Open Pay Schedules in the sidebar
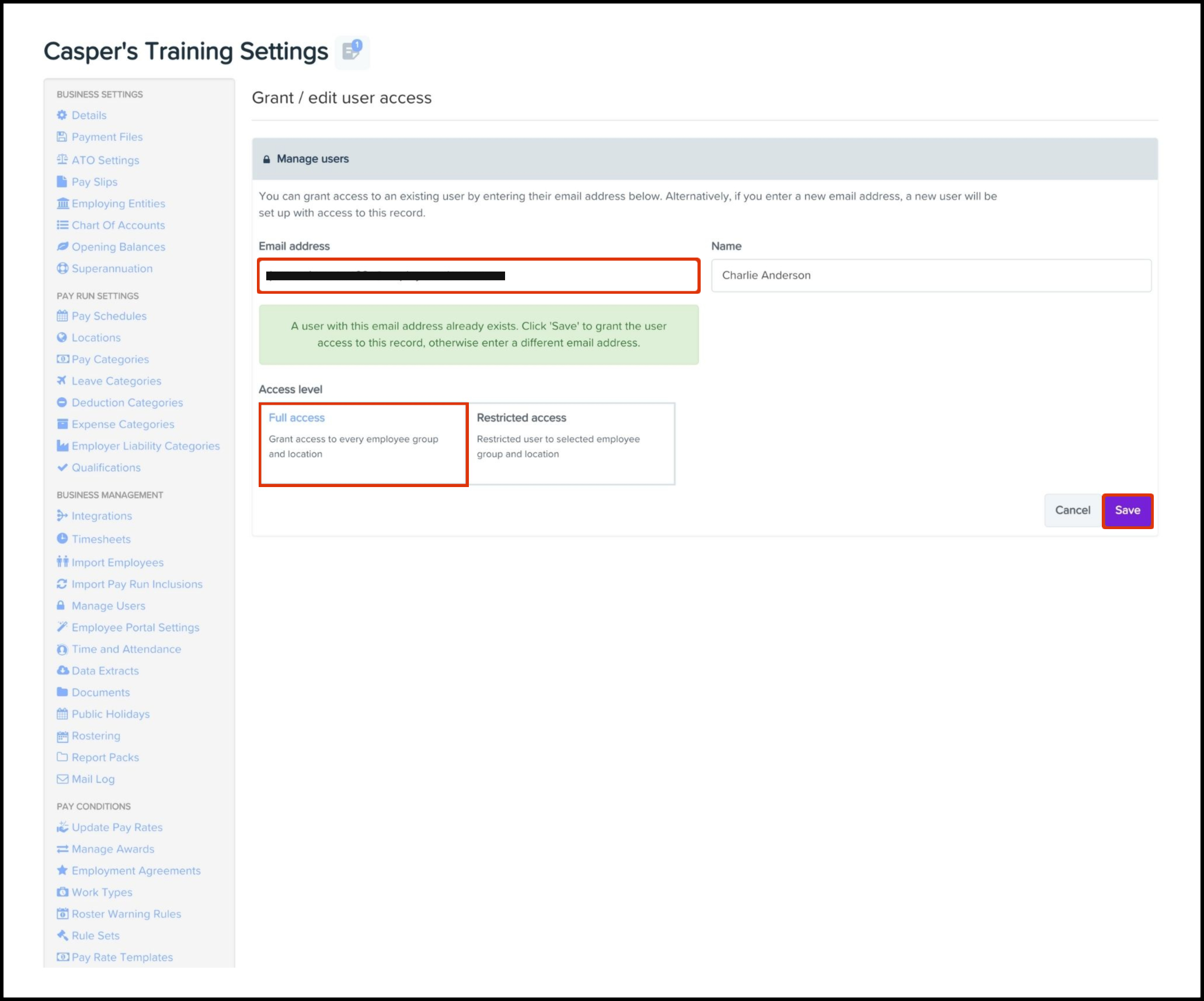1204x1001 pixels. tap(109, 316)
